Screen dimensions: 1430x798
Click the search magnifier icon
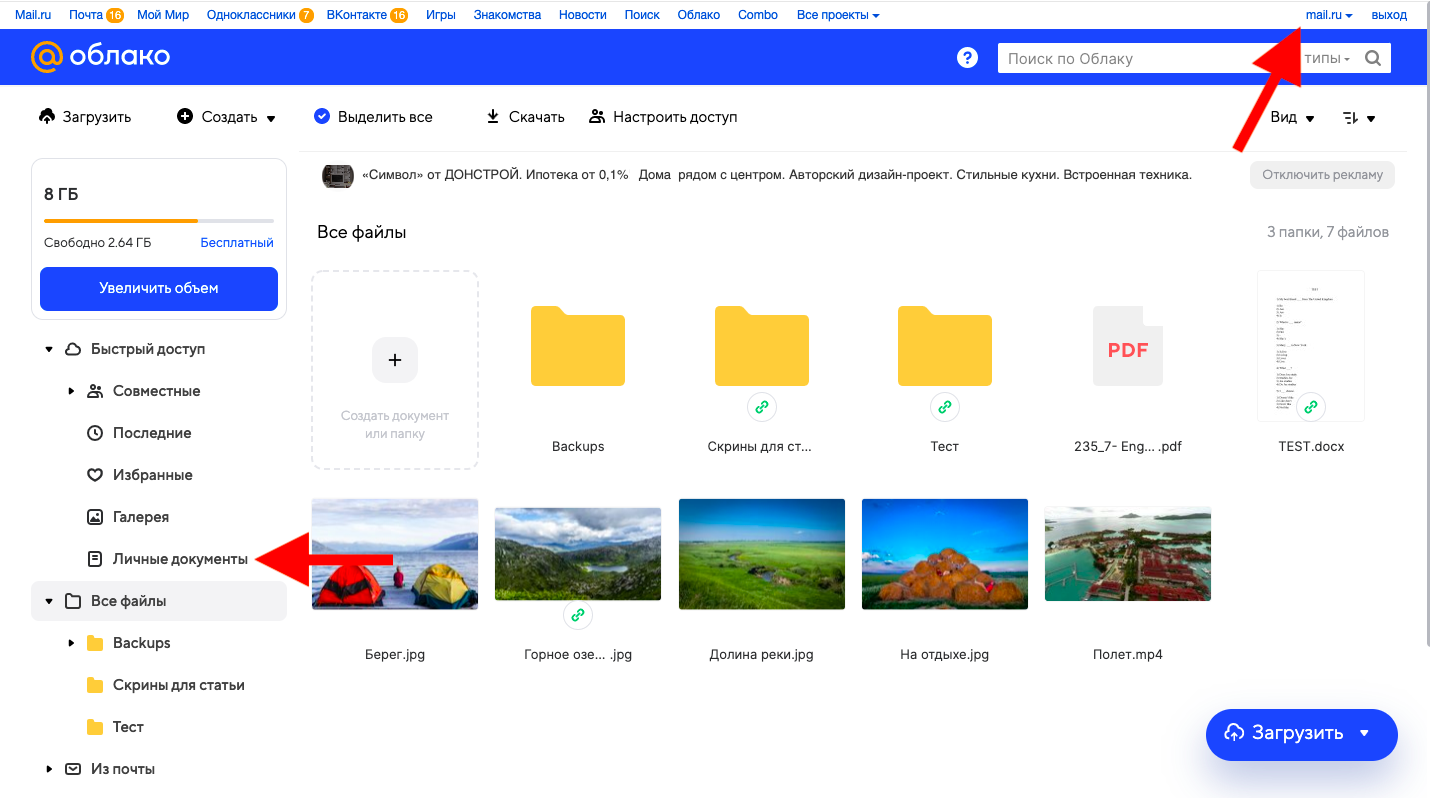click(1373, 58)
